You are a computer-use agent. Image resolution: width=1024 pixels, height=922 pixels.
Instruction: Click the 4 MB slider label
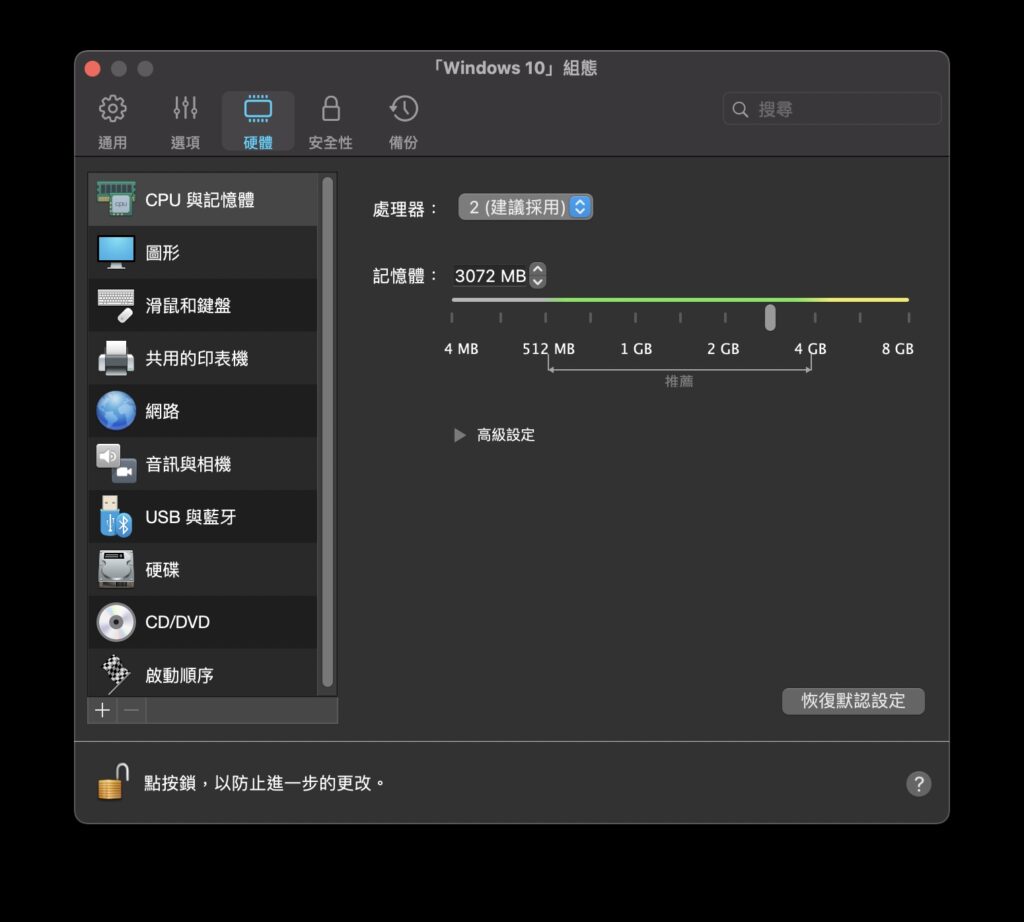coord(461,349)
